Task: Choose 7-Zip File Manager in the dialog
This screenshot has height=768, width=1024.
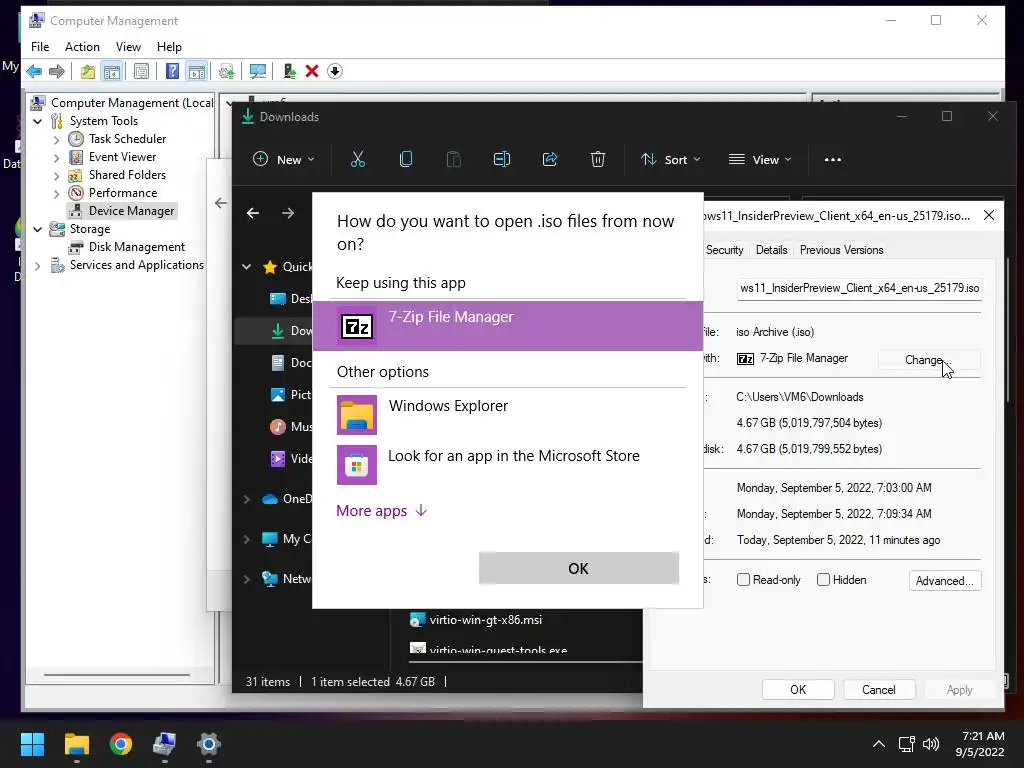Action: pyautogui.click(x=508, y=326)
